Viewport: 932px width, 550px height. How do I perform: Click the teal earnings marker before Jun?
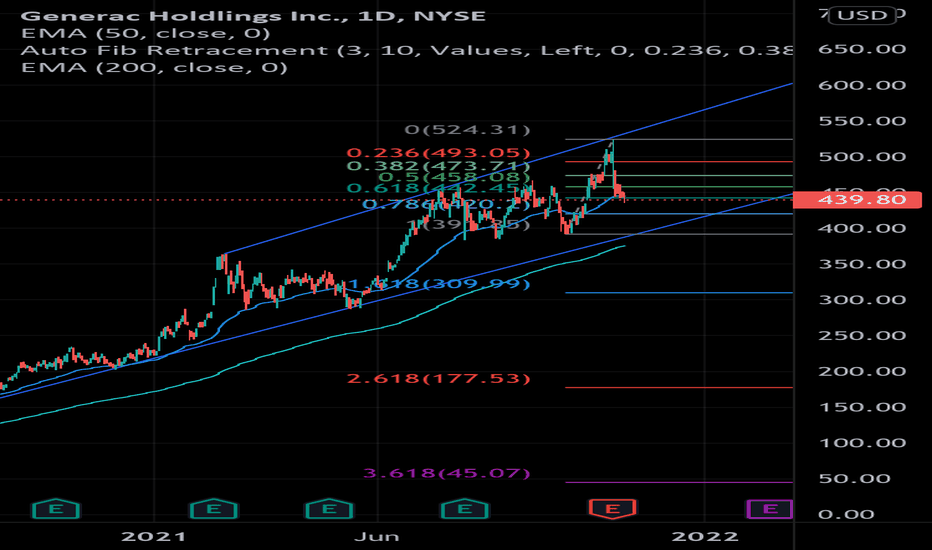(x=329, y=509)
